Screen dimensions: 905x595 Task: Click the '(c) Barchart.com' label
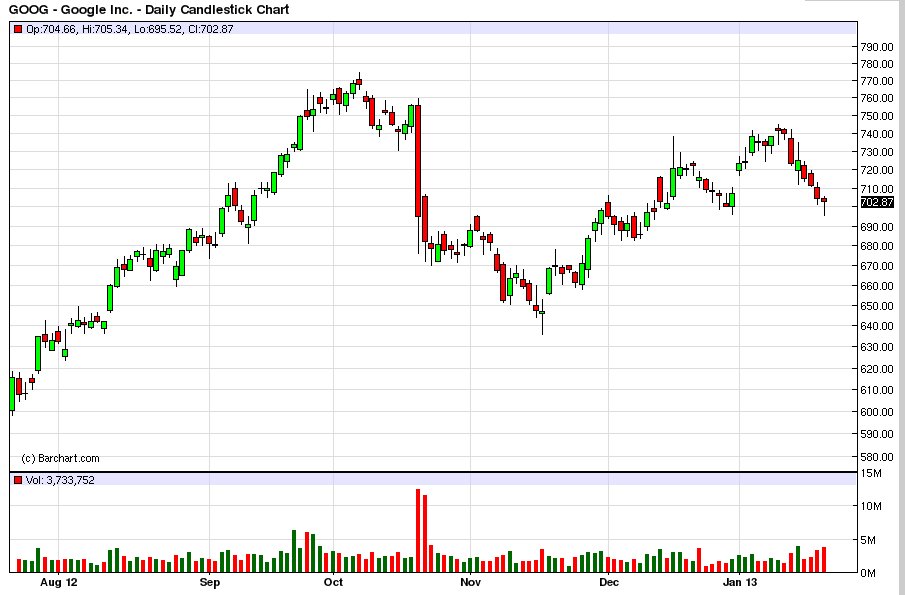click(x=60, y=458)
